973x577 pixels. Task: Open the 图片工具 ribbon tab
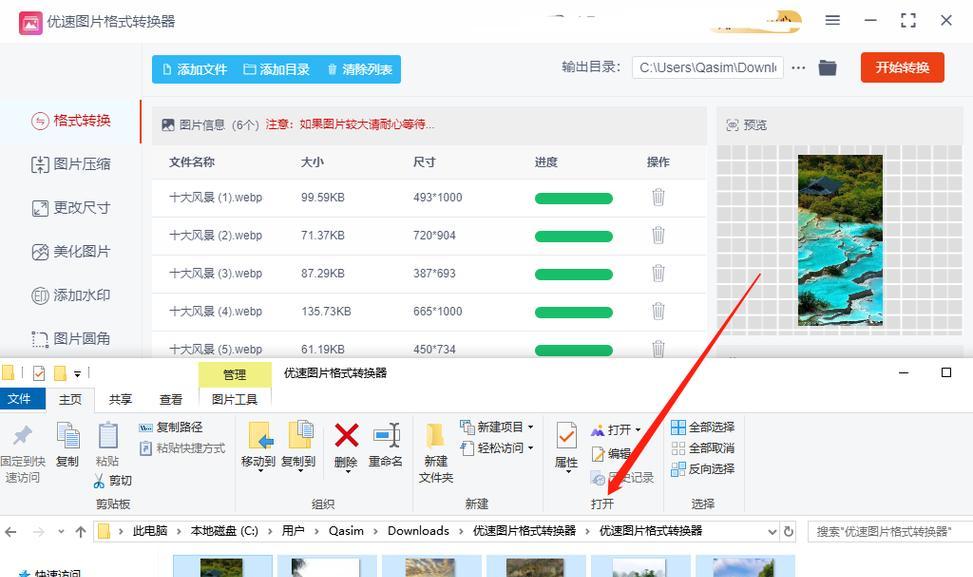(235, 400)
